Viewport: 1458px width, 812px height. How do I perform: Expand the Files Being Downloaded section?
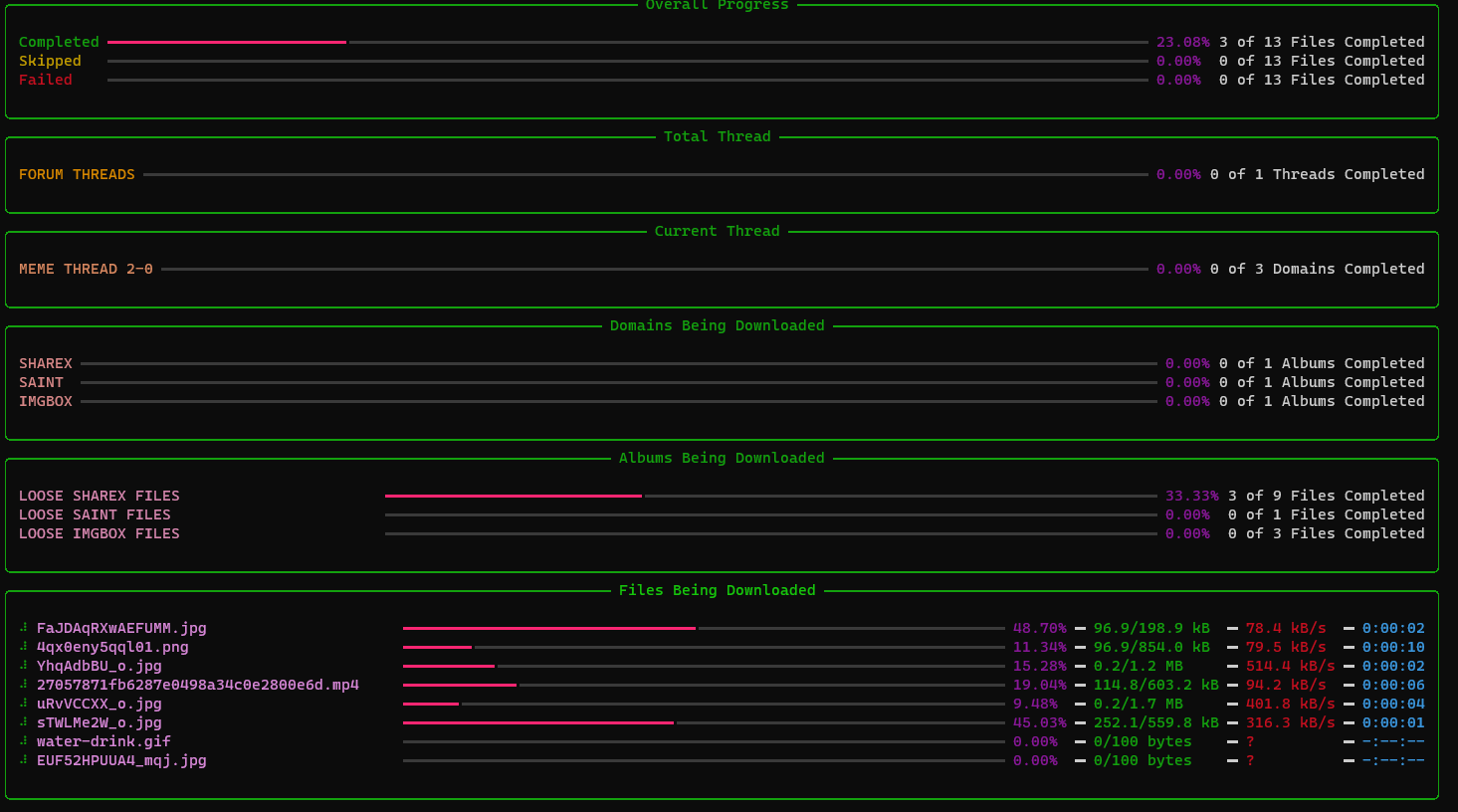click(x=718, y=589)
